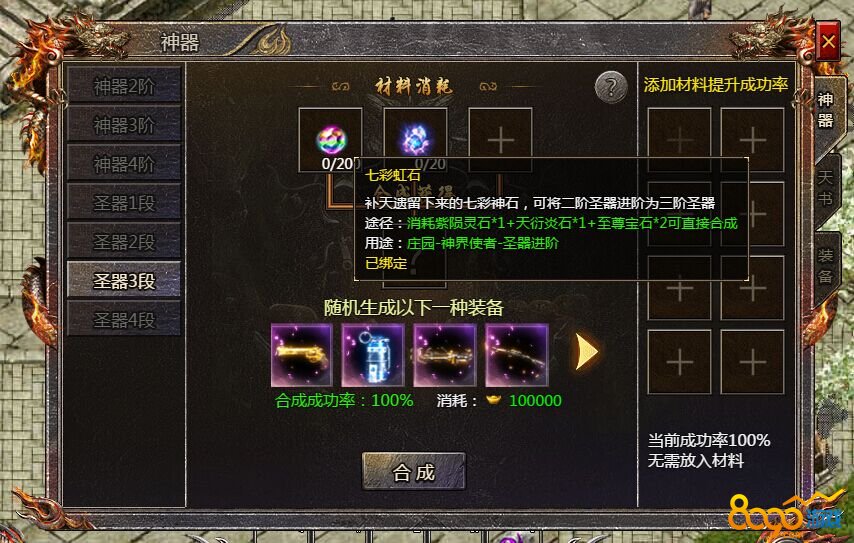Select the 圣器1段 category

coord(124,203)
